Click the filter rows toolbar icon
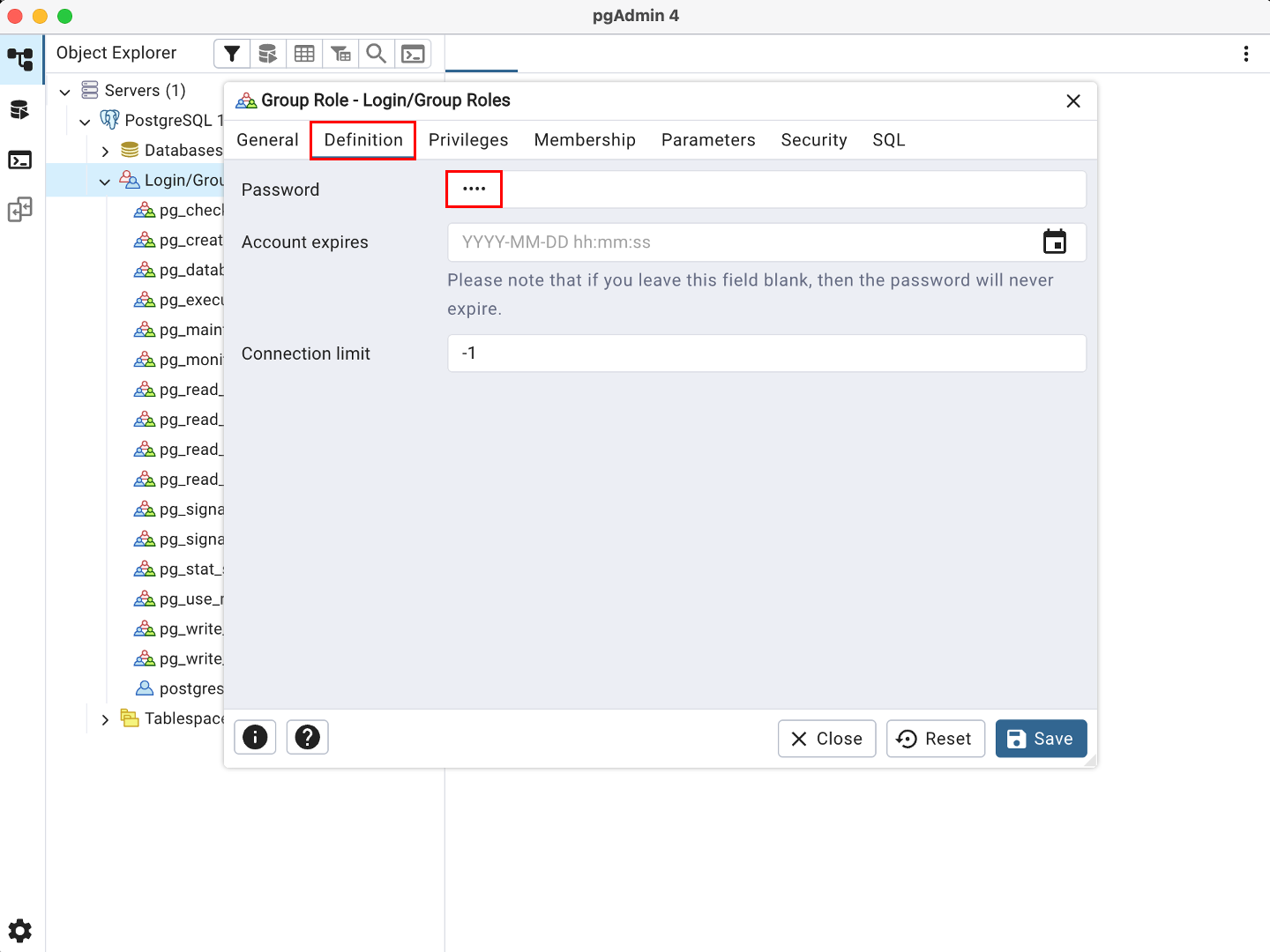 pyautogui.click(x=232, y=54)
